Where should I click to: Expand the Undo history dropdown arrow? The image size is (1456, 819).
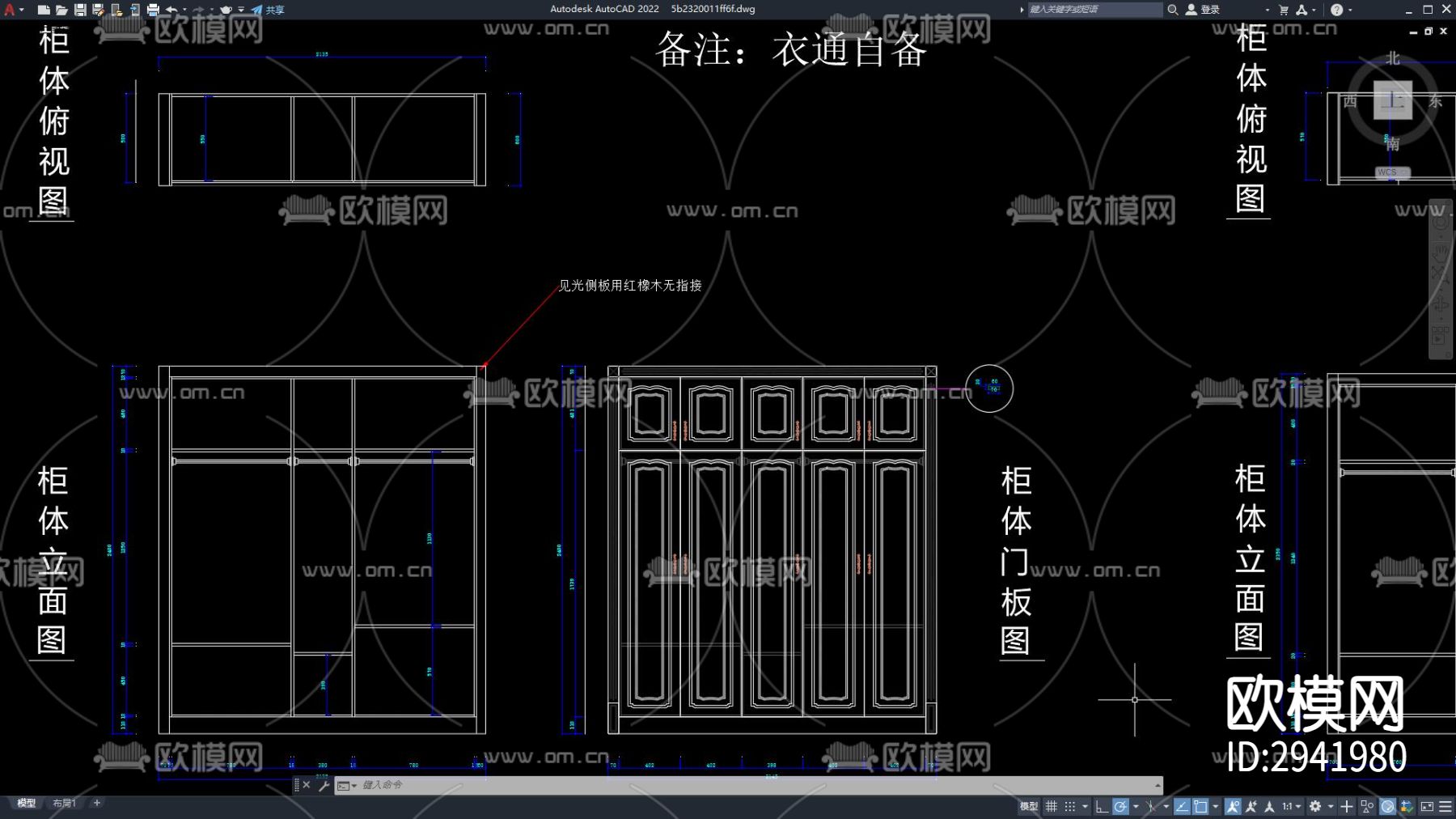pos(185,10)
